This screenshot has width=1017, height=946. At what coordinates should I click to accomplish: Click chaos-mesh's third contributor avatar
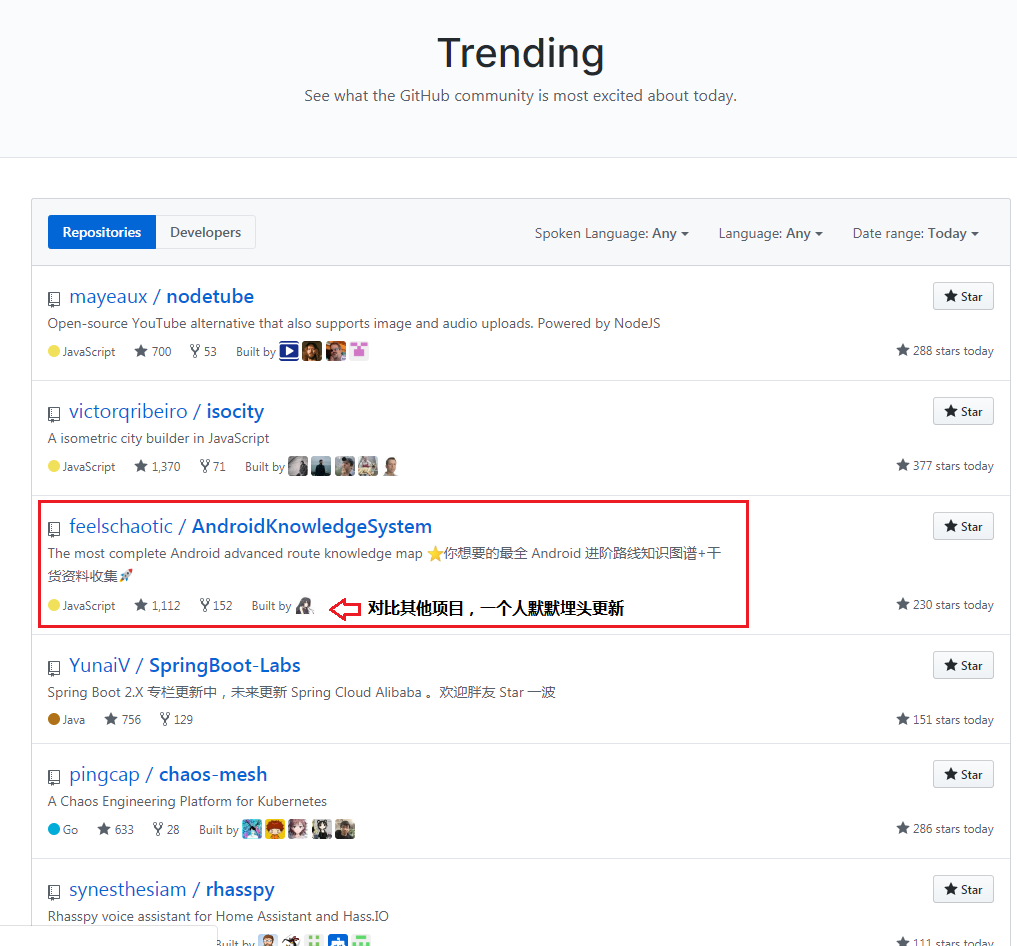coord(298,829)
